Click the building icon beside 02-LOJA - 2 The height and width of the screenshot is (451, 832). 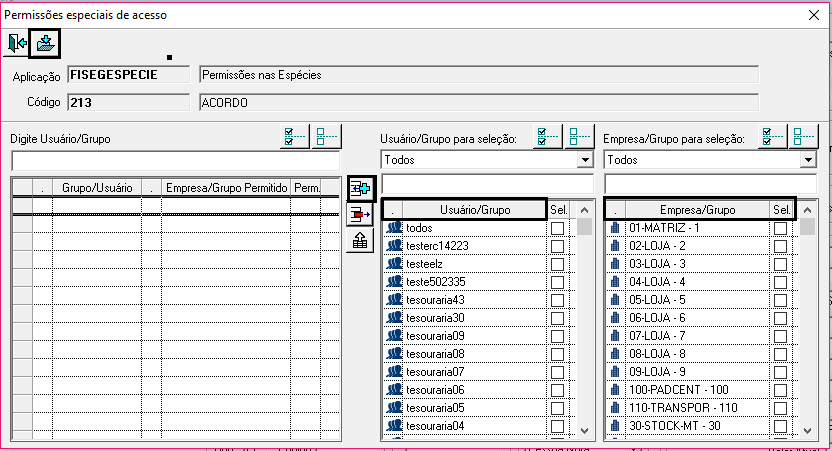616,246
